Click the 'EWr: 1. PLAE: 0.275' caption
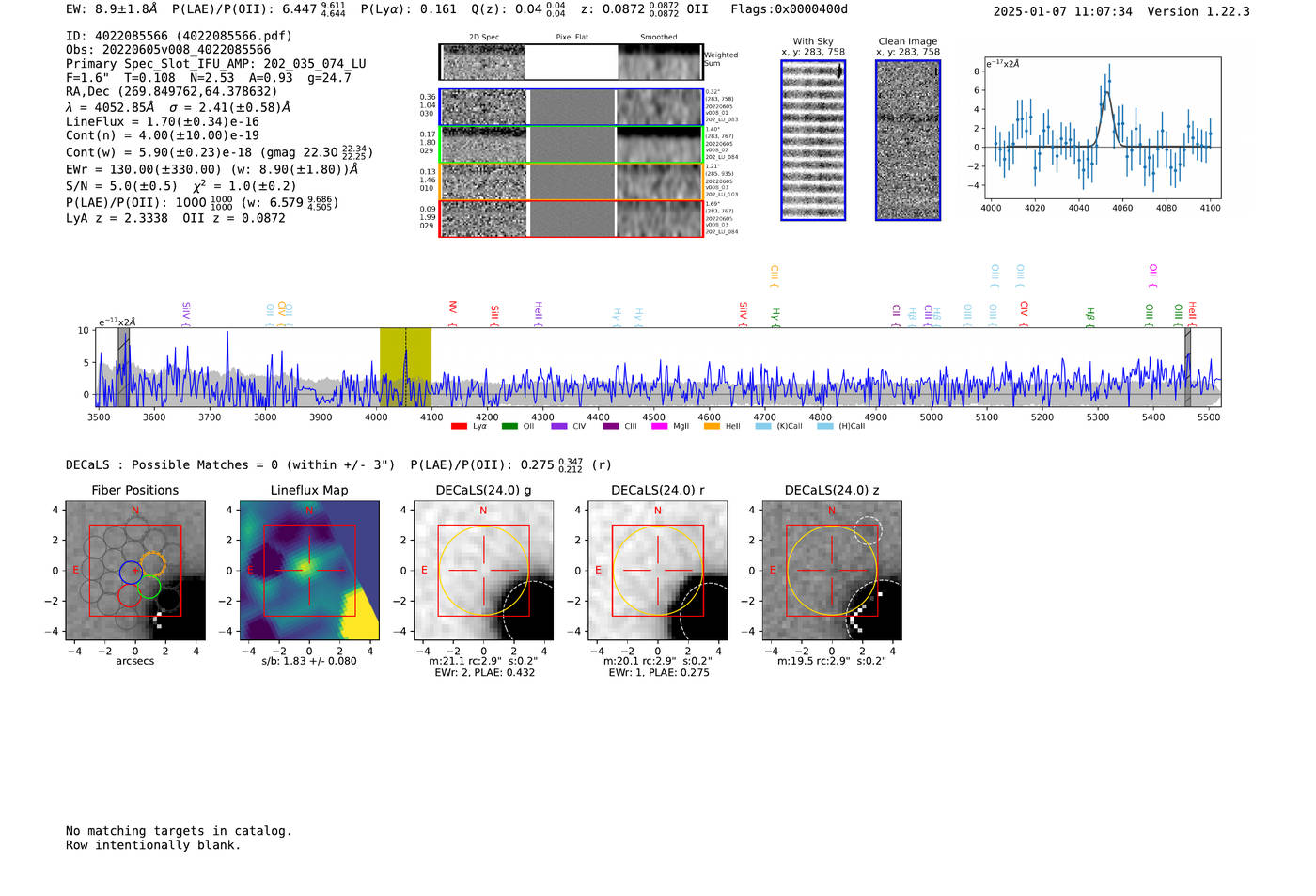The width and height of the screenshot is (1316, 896). tap(658, 672)
